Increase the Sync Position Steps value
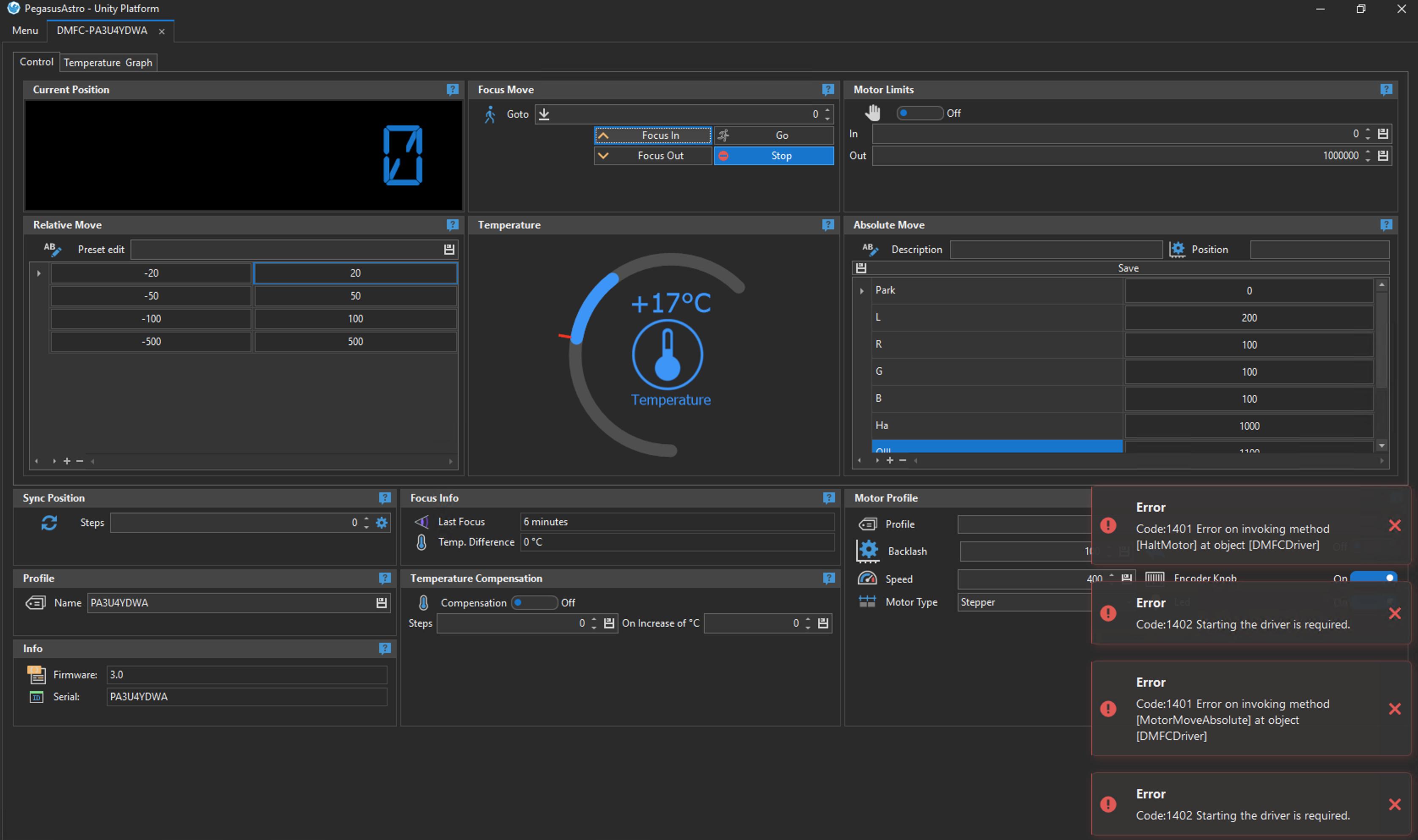The width and height of the screenshot is (1418, 840). pyautogui.click(x=366, y=518)
